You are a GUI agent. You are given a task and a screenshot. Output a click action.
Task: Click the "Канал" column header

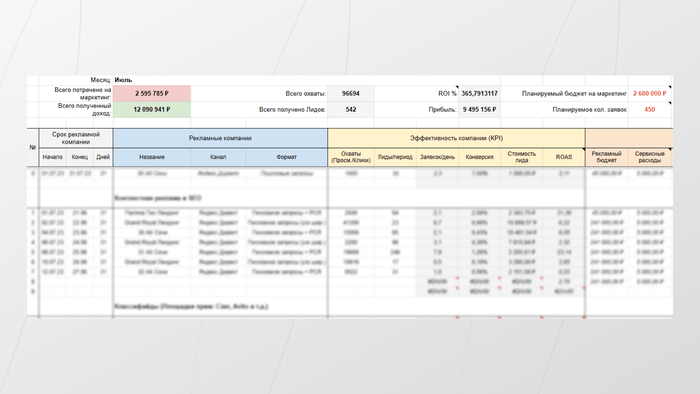point(218,157)
